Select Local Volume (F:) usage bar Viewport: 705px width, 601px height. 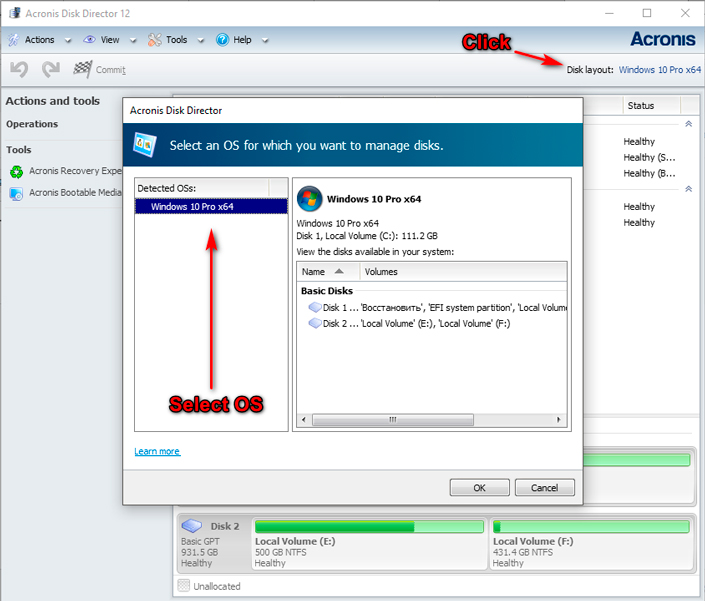click(591, 526)
